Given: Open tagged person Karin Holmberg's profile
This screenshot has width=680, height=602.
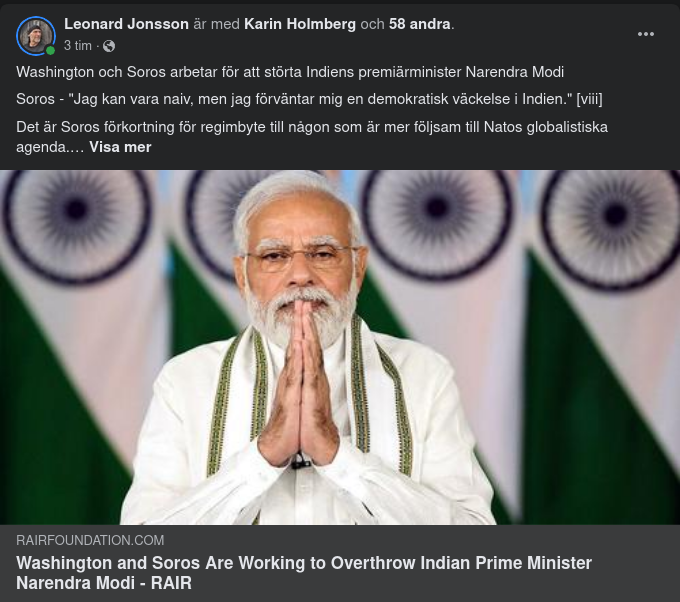Looking at the screenshot, I should pyautogui.click(x=300, y=24).
